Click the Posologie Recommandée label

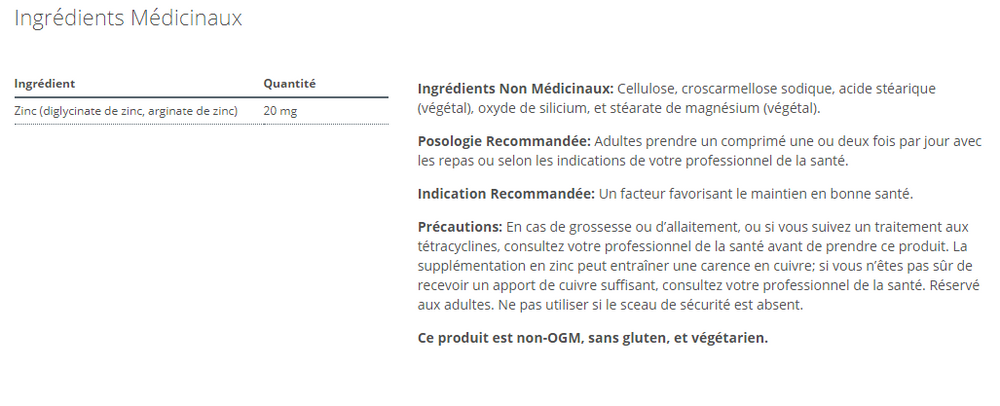pos(503,141)
